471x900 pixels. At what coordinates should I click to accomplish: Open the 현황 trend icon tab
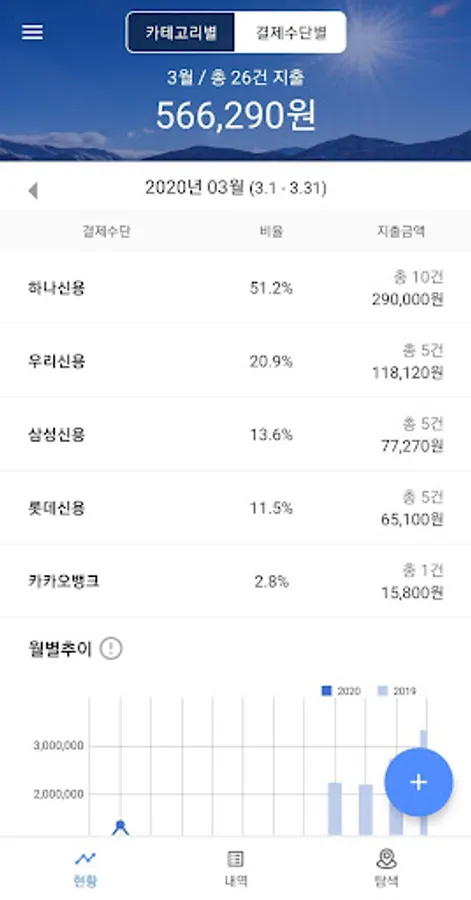(x=85, y=869)
